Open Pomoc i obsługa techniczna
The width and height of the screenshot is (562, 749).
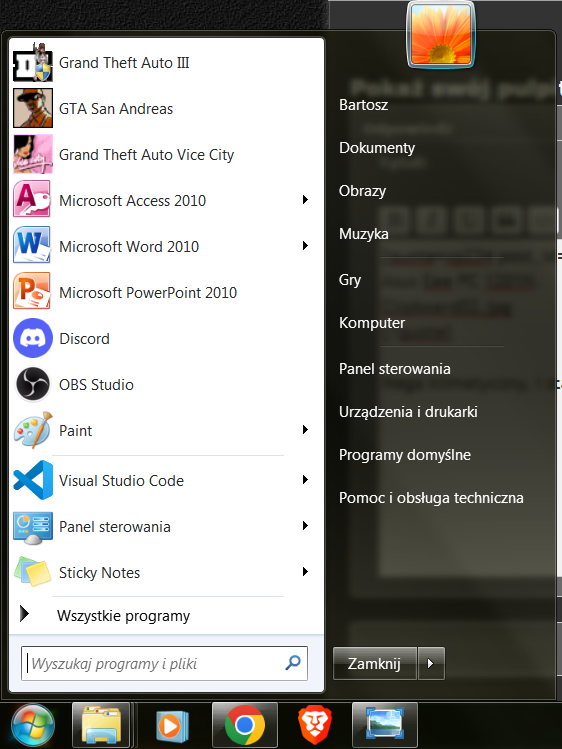click(x=431, y=498)
